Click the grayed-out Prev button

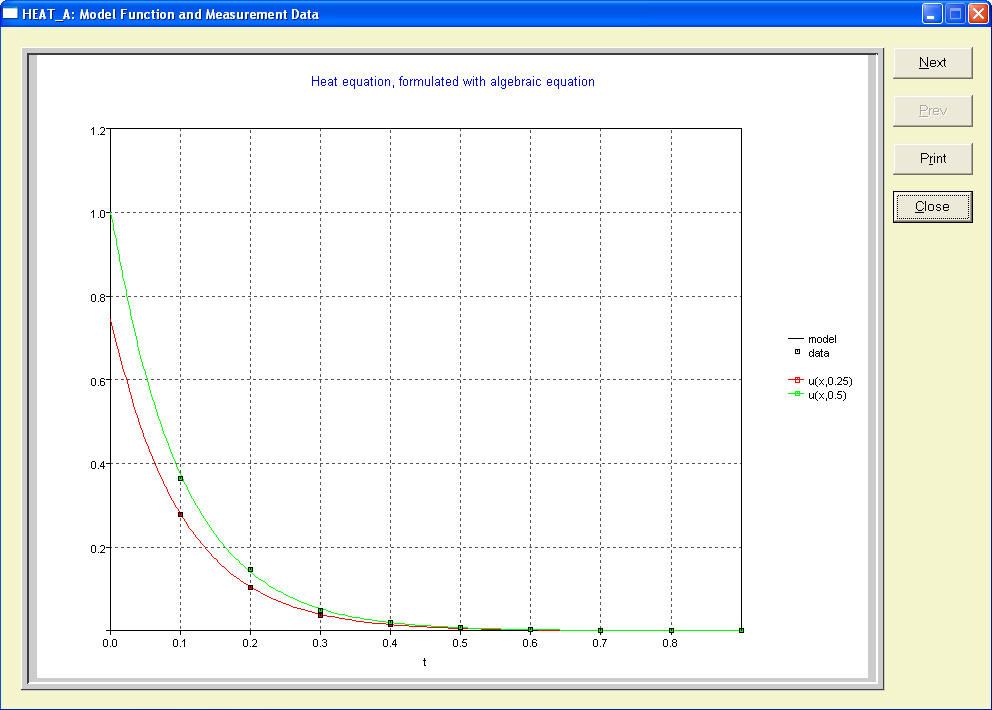click(x=932, y=110)
